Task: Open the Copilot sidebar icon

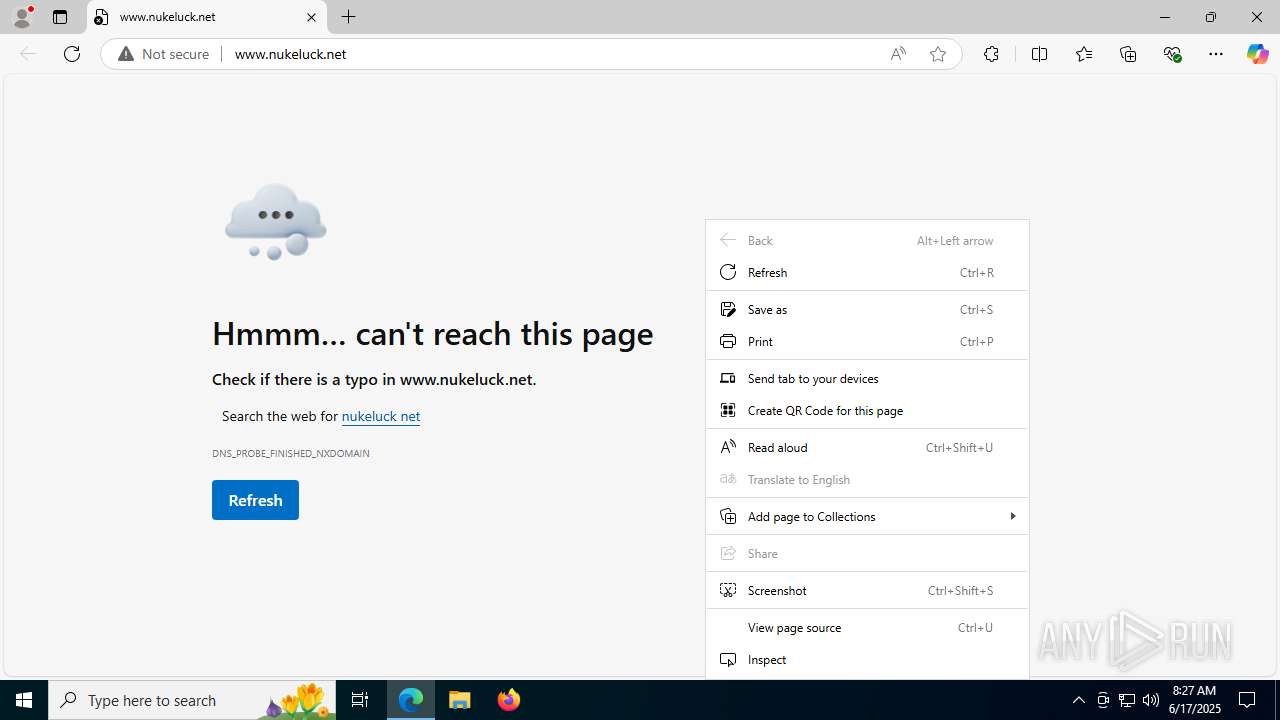Action: click(x=1257, y=54)
